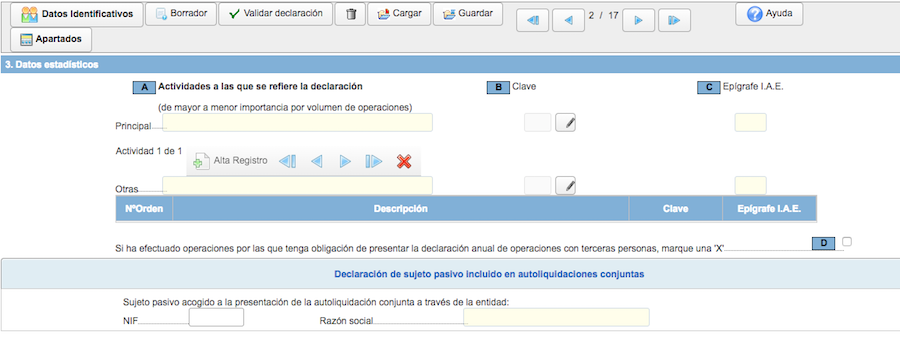The width and height of the screenshot is (900, 360).
Task: Add new record with Alta Registro
Action: 230,161
